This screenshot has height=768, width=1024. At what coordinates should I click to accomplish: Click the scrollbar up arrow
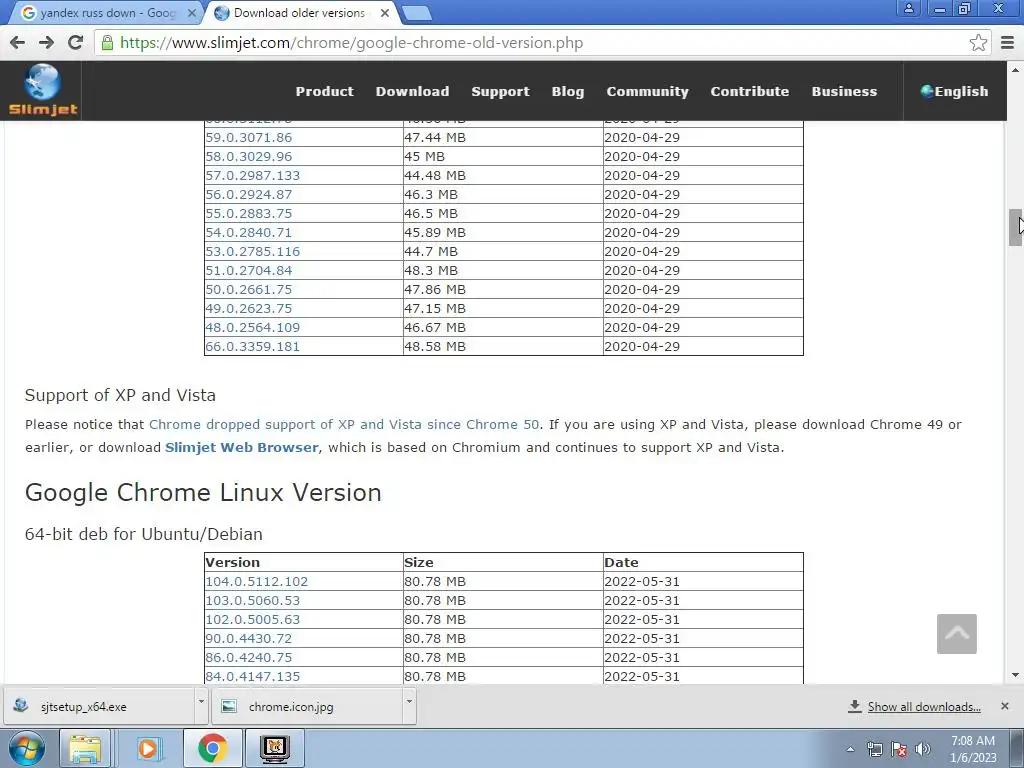click(1015, 69)
